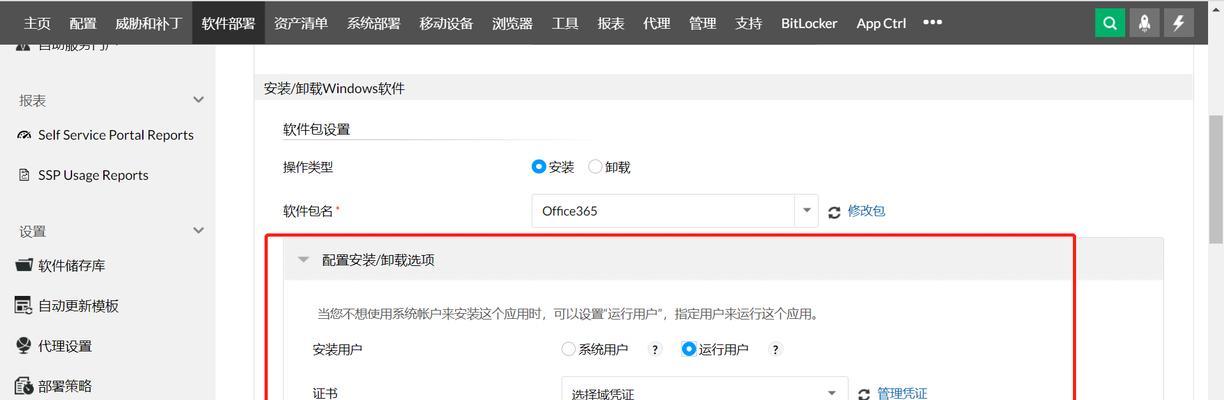The height and width of the screenshot is (400, 1224).
Task: Open the App Ctrl tab
Action: pyautogui.click(x=881, y=23)
